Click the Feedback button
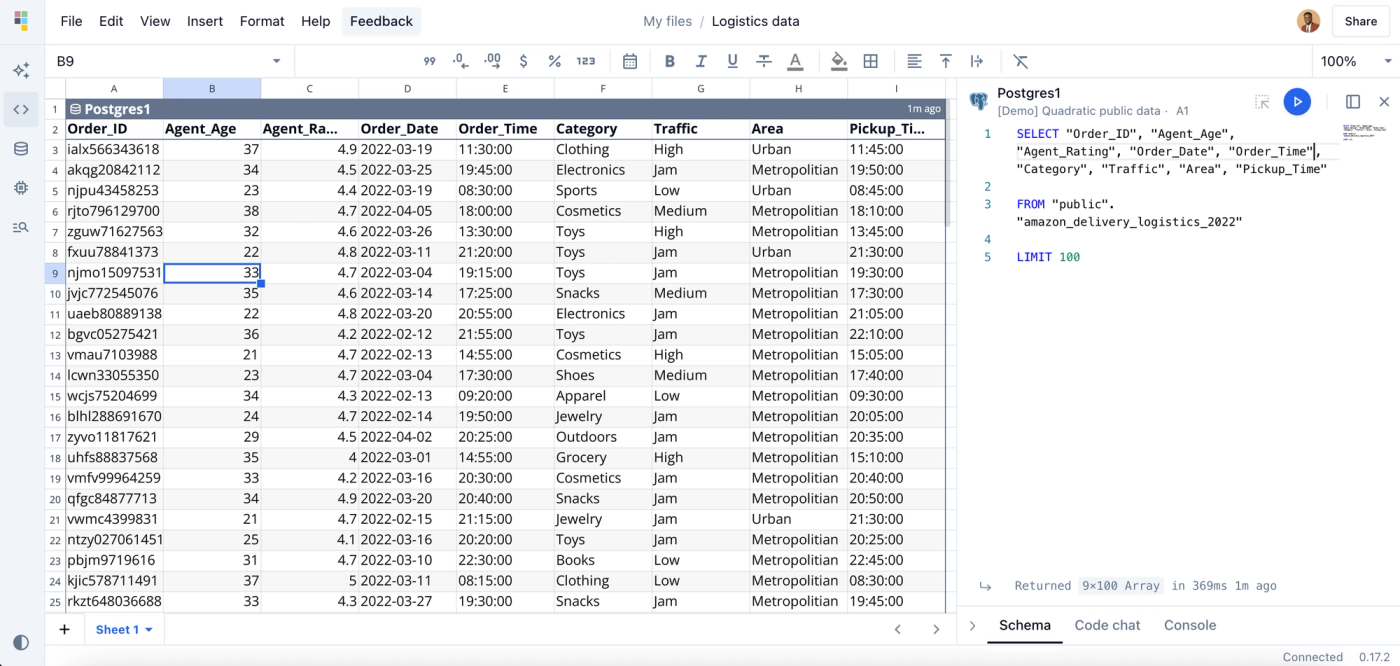Viewport: 1400px width, 666px height. click(x=381, y=21)
